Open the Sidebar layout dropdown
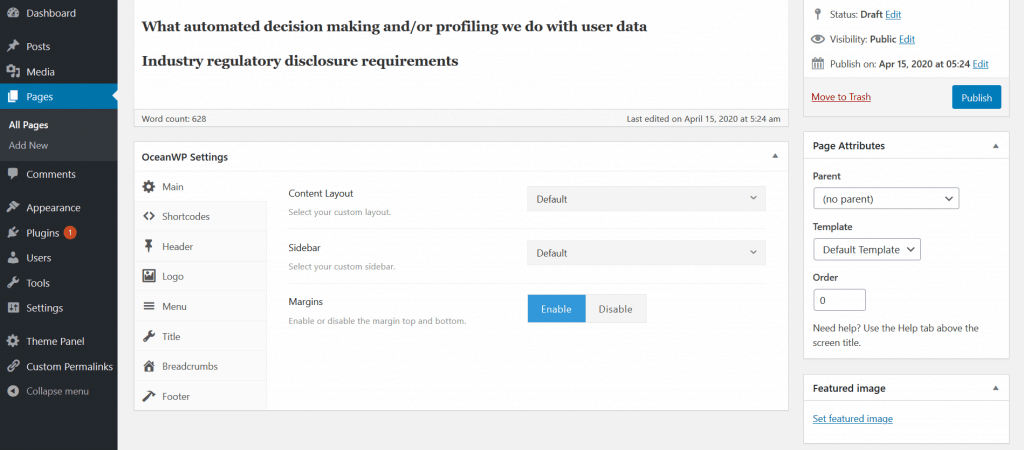 646,253
